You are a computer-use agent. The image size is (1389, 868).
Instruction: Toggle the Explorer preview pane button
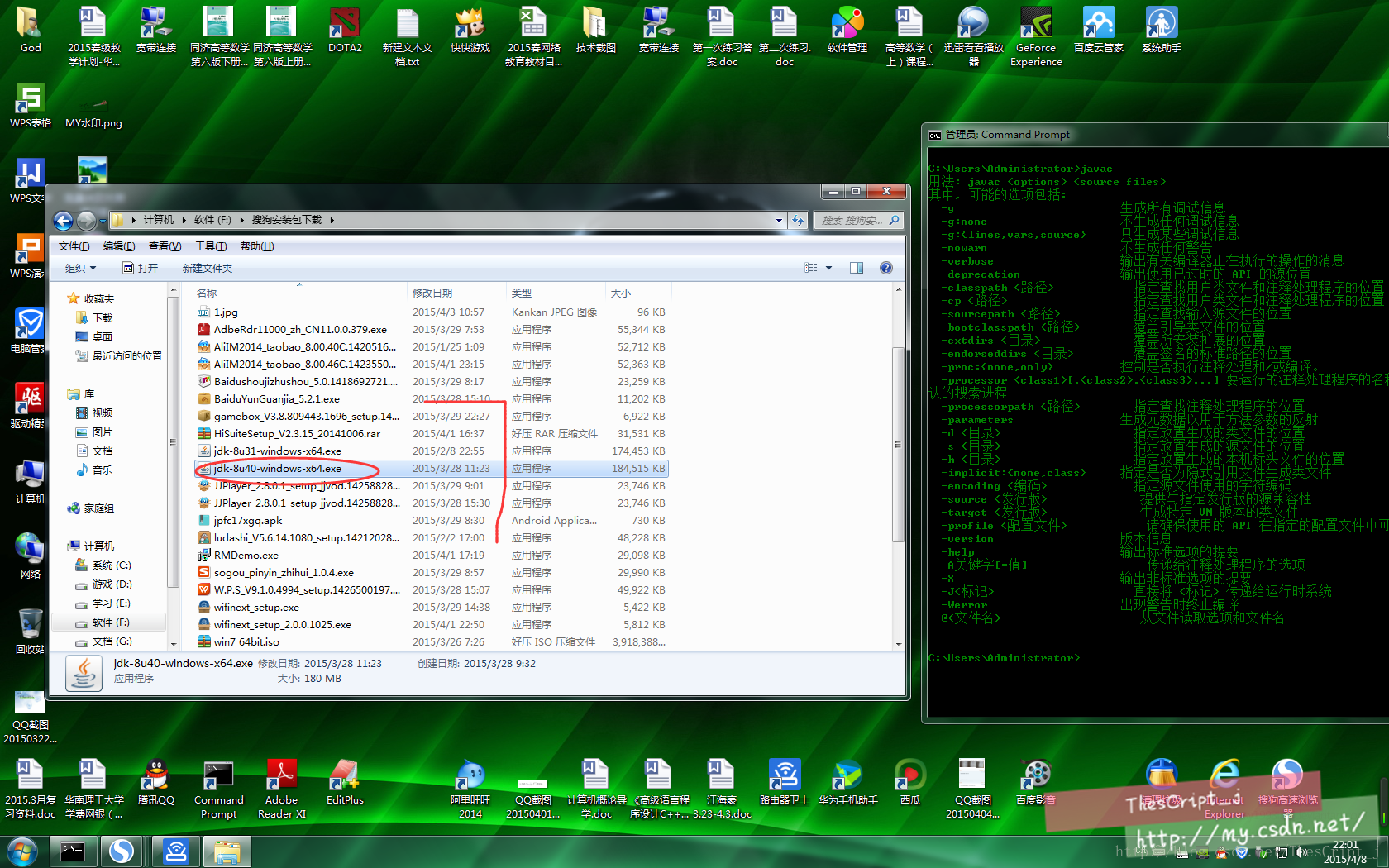(x=857, y=268)
